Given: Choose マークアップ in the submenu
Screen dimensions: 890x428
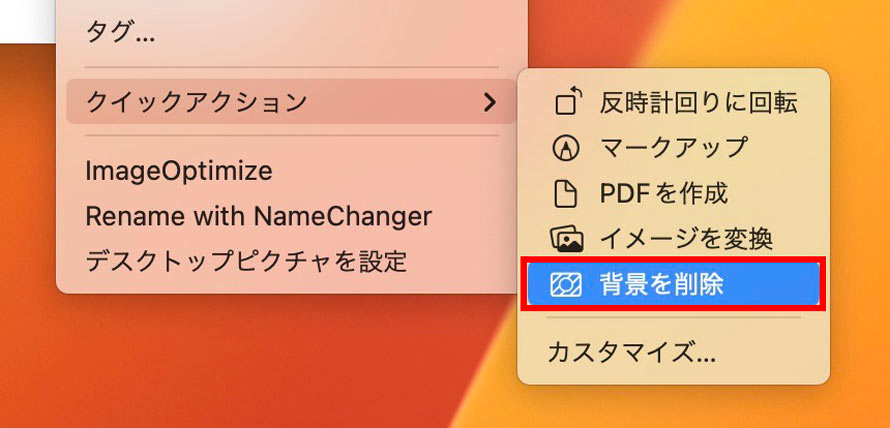Looking at the screenshot, I should 673,148.
